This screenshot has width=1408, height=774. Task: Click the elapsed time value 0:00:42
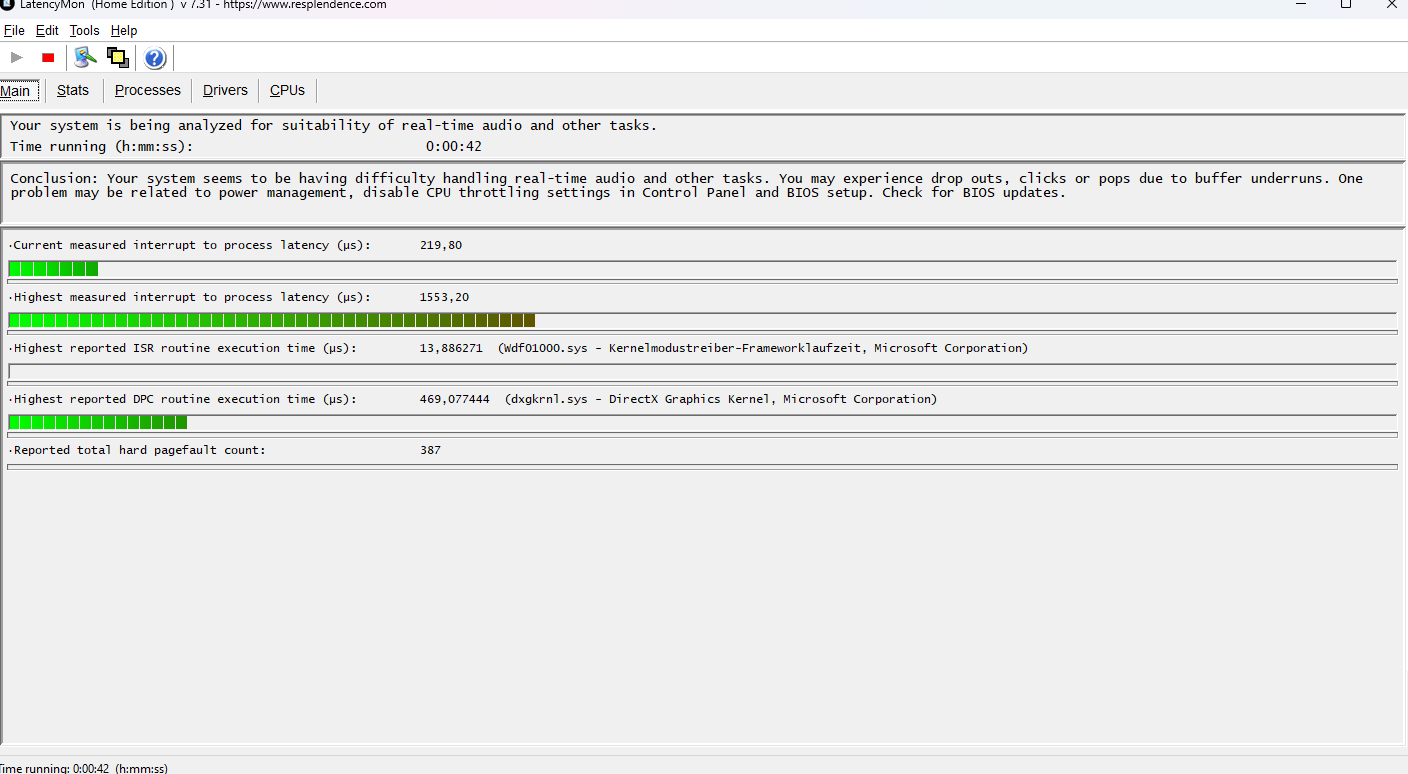[x=454, y=146]
